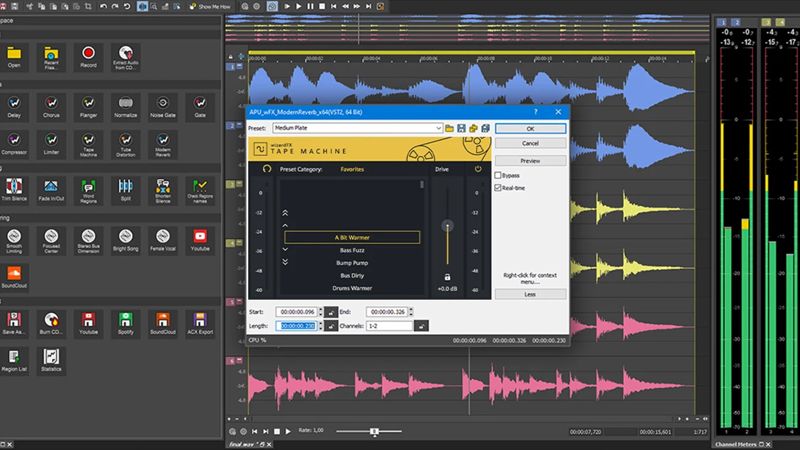Viewport: 800px width, 450px height.
Task: Run the Trim Silence tool
Action: point(14,190)
